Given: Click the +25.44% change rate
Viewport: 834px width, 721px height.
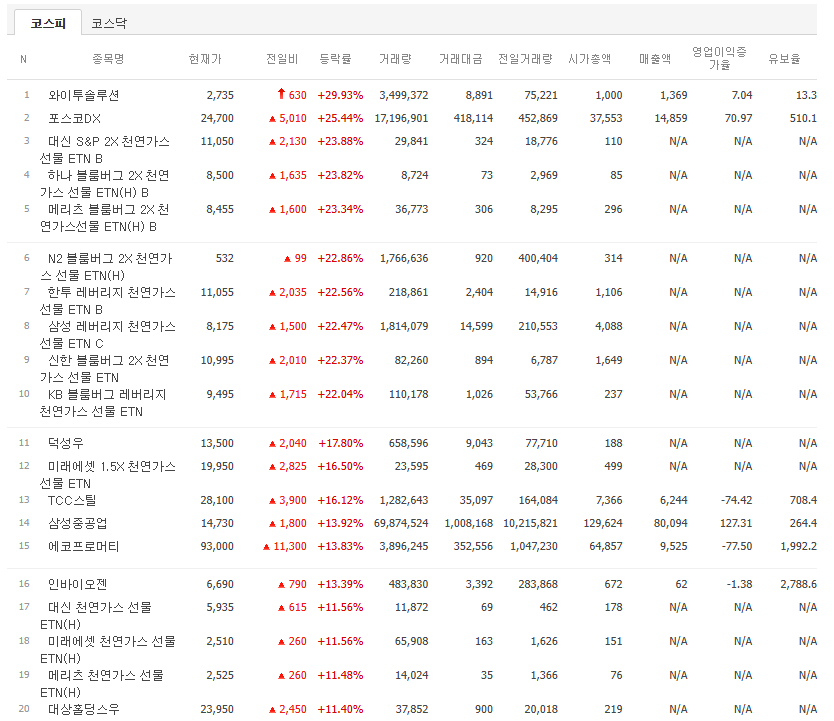Looking at the screenshot, I should pos(340,118).
